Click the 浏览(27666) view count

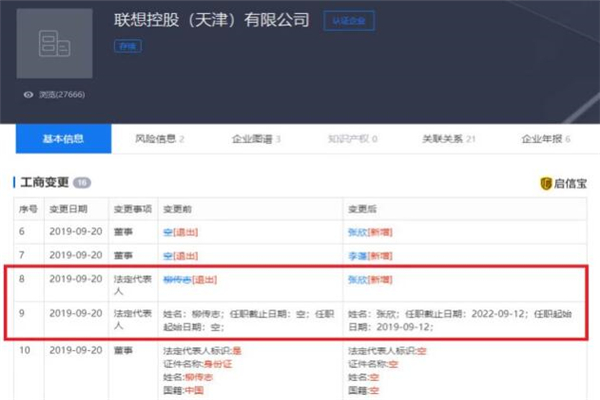(x=62, y=95)
